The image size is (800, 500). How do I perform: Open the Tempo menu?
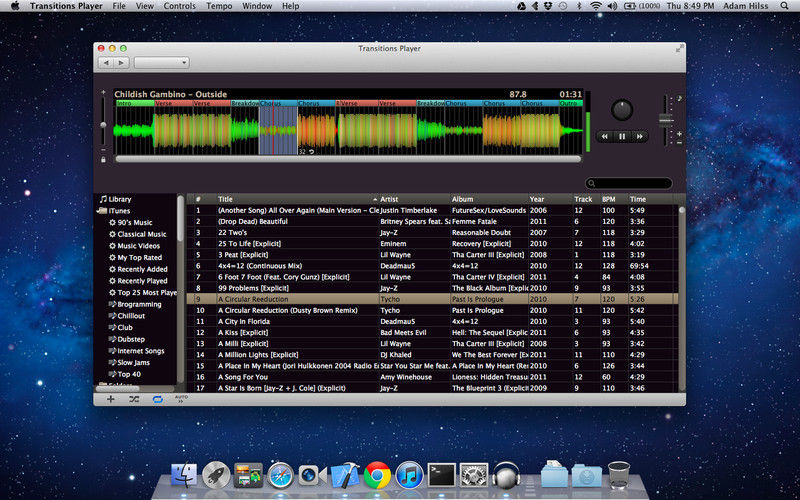pos(219,6)
